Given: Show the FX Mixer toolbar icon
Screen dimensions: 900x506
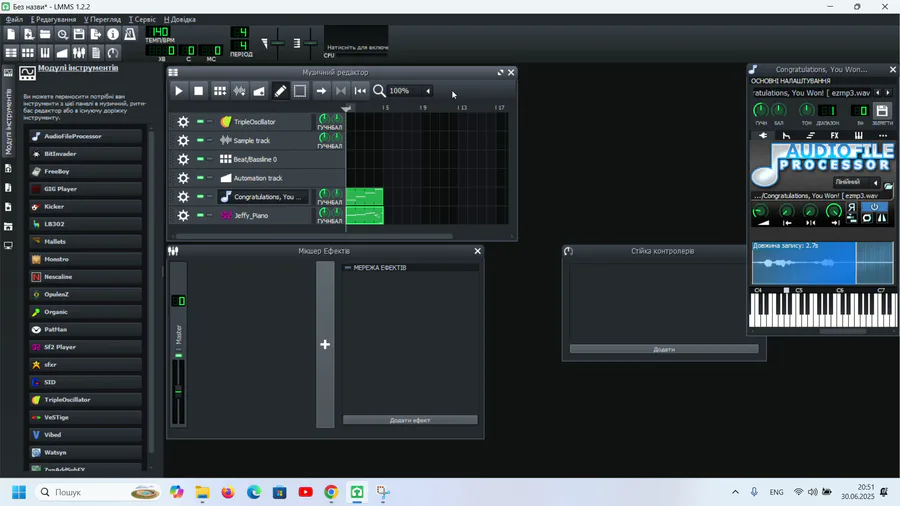Looking at the screenshot, I should tap(79, 53).
